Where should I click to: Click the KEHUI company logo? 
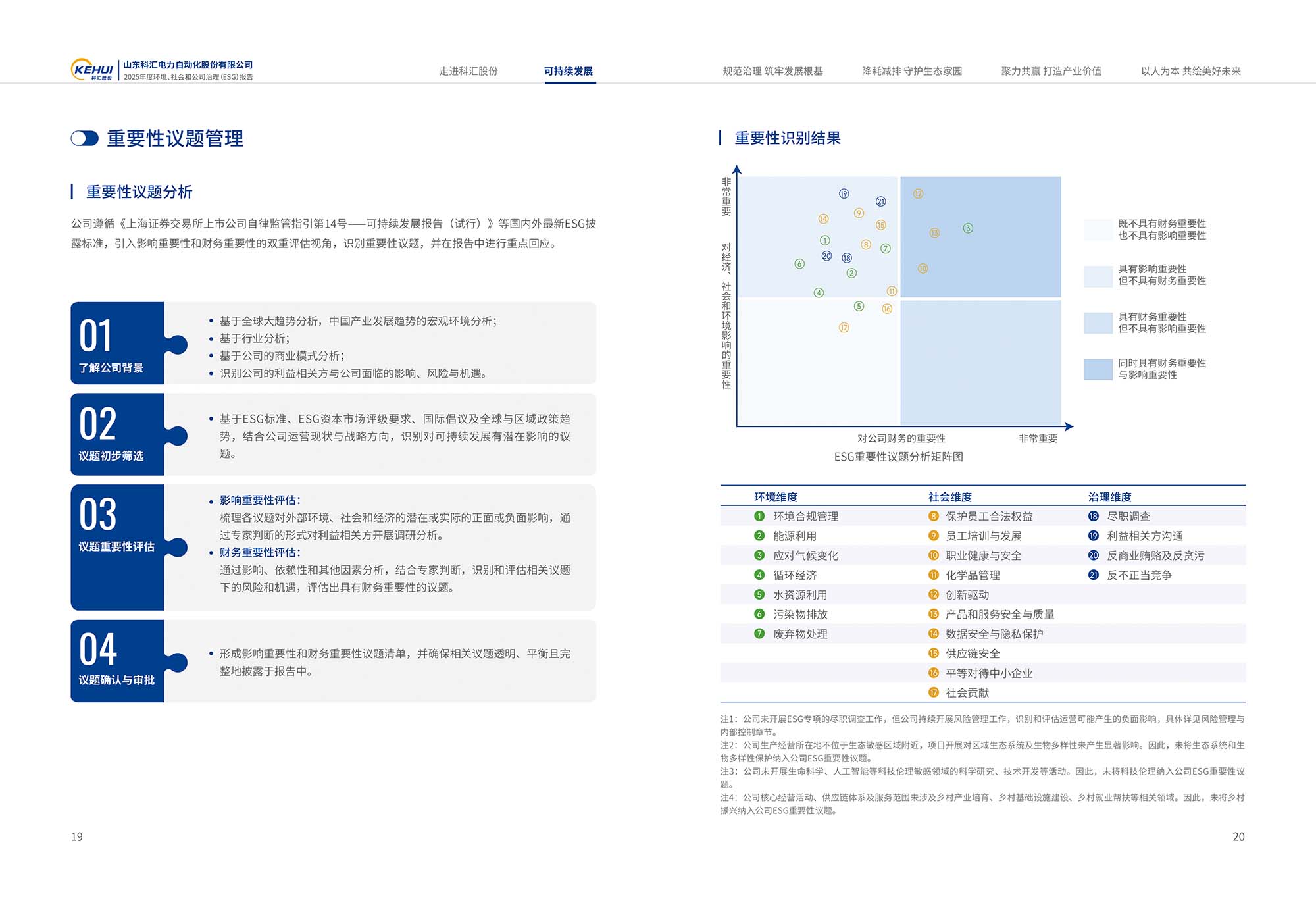tap(92, 70)
